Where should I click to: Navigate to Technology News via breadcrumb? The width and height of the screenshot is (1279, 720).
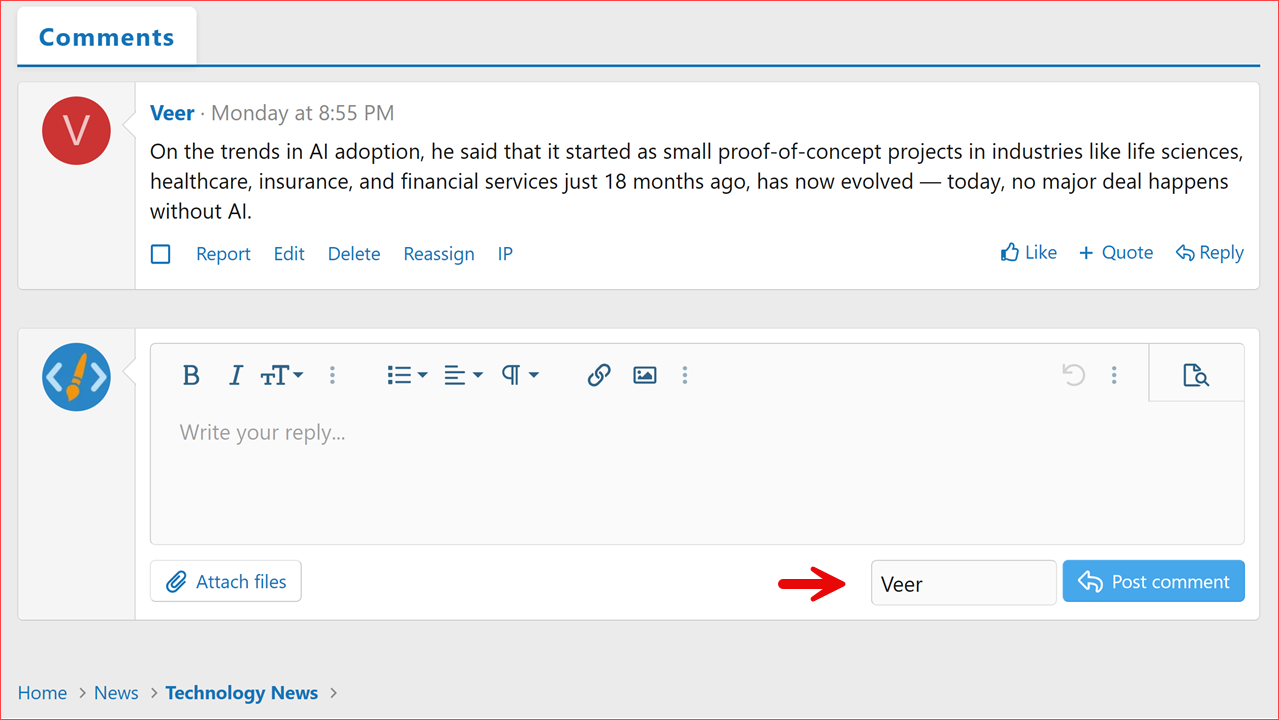click(x=241, y=692)
